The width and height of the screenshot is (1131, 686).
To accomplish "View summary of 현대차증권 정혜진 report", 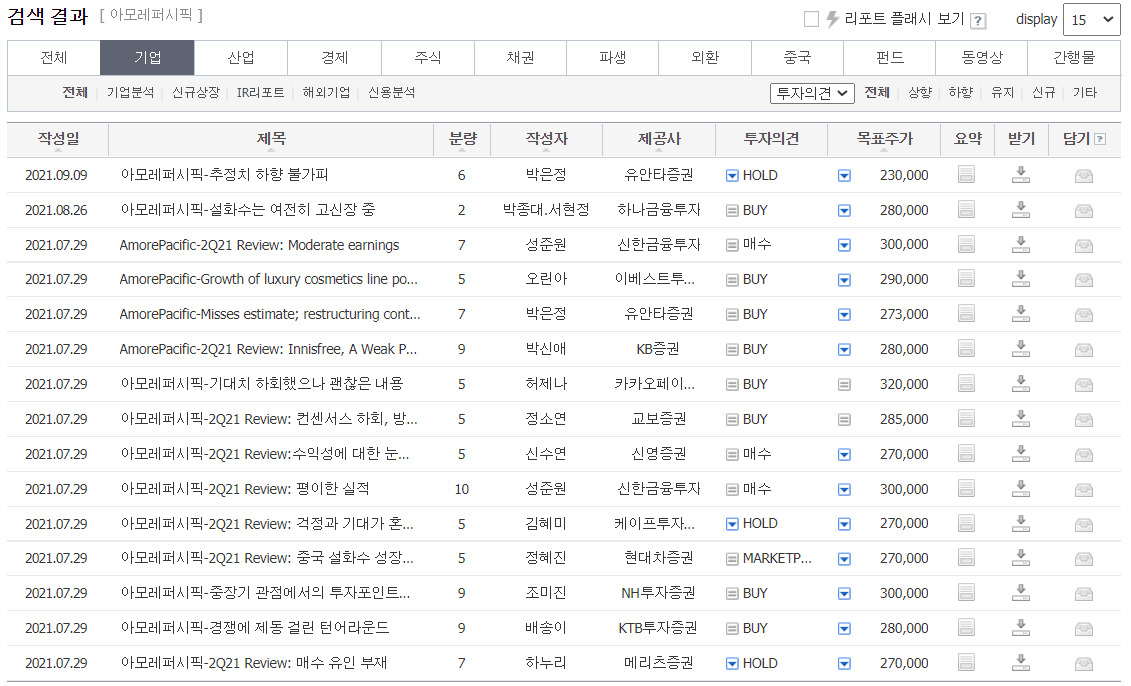I will [x=966, y=558].
